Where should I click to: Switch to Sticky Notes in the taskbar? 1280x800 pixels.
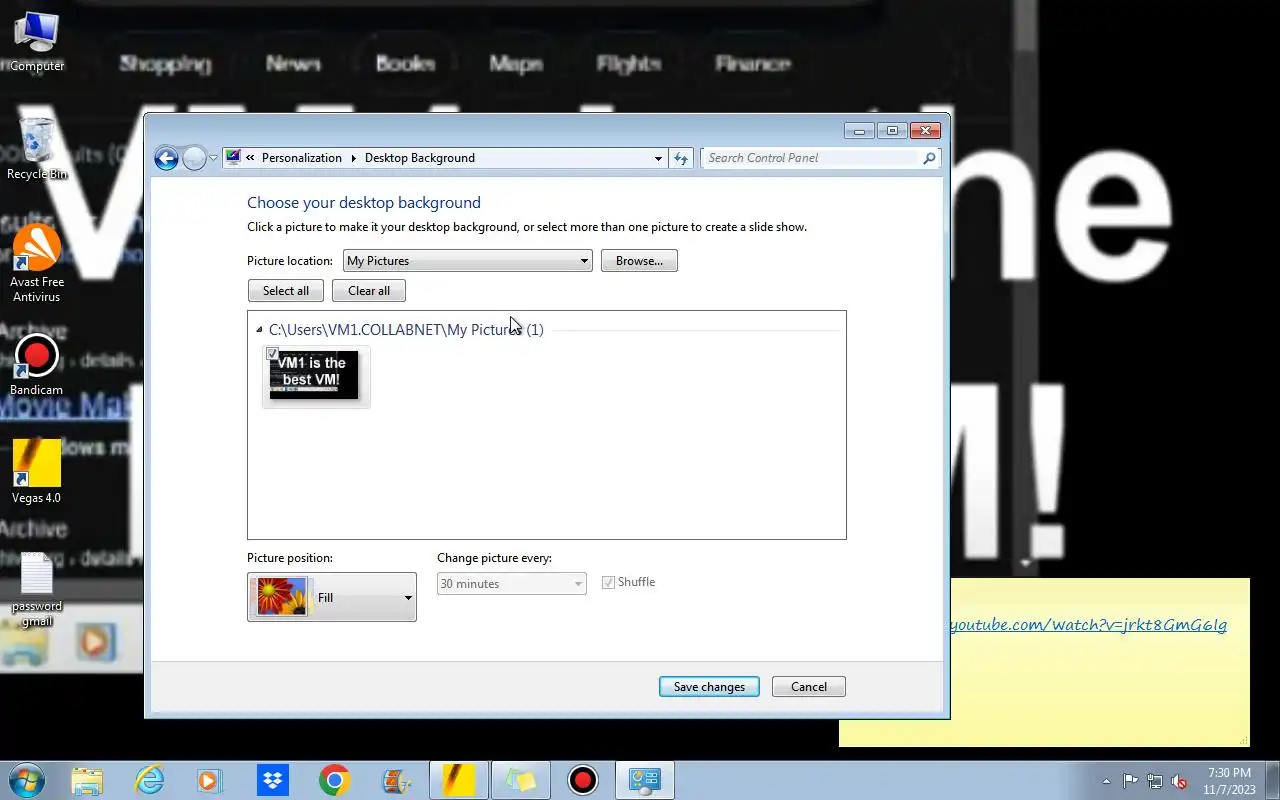[520, 780]
